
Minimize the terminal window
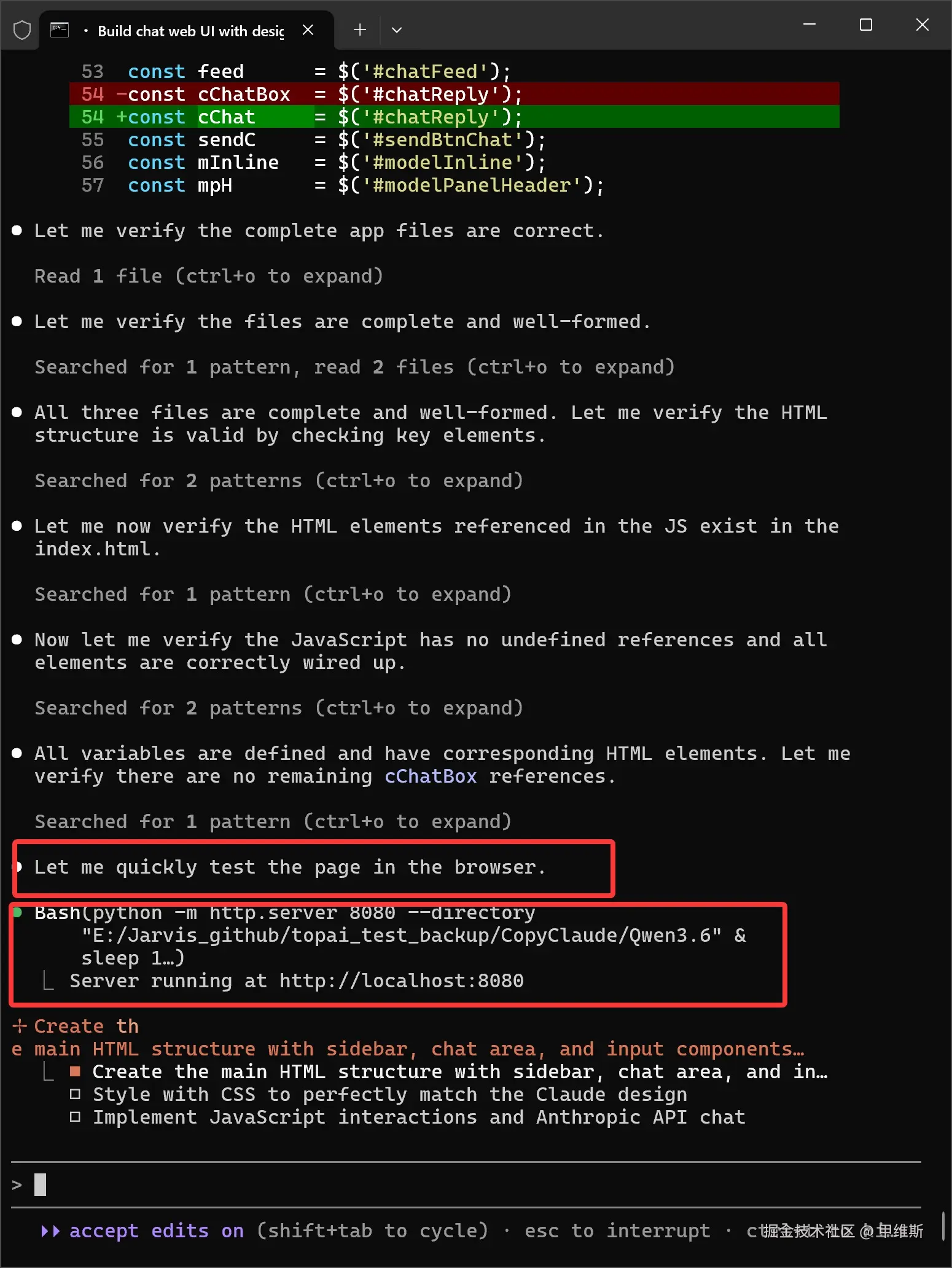coord(810,25)
